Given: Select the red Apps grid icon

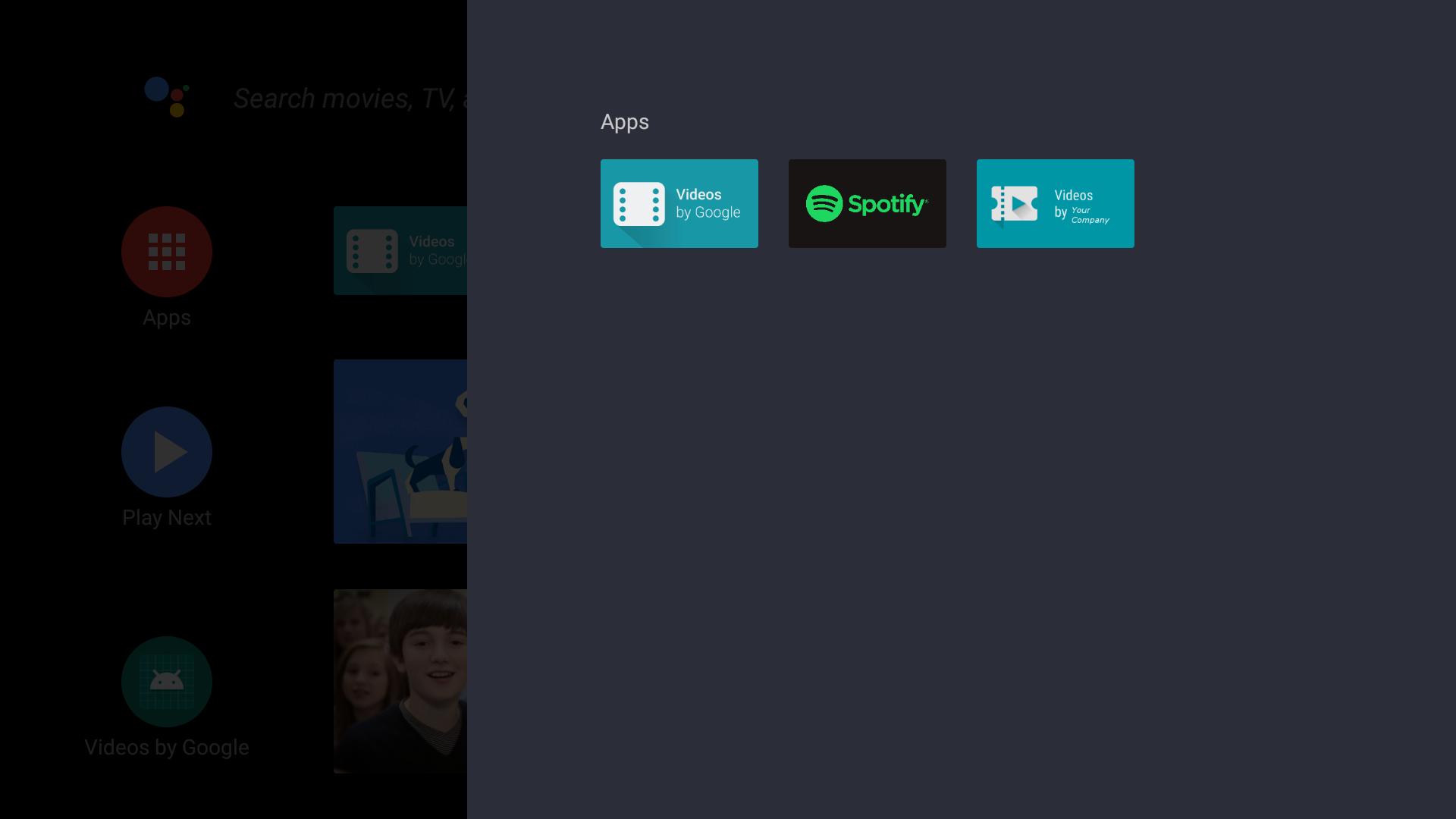Looking at the screenshot, I should [167, 252].
